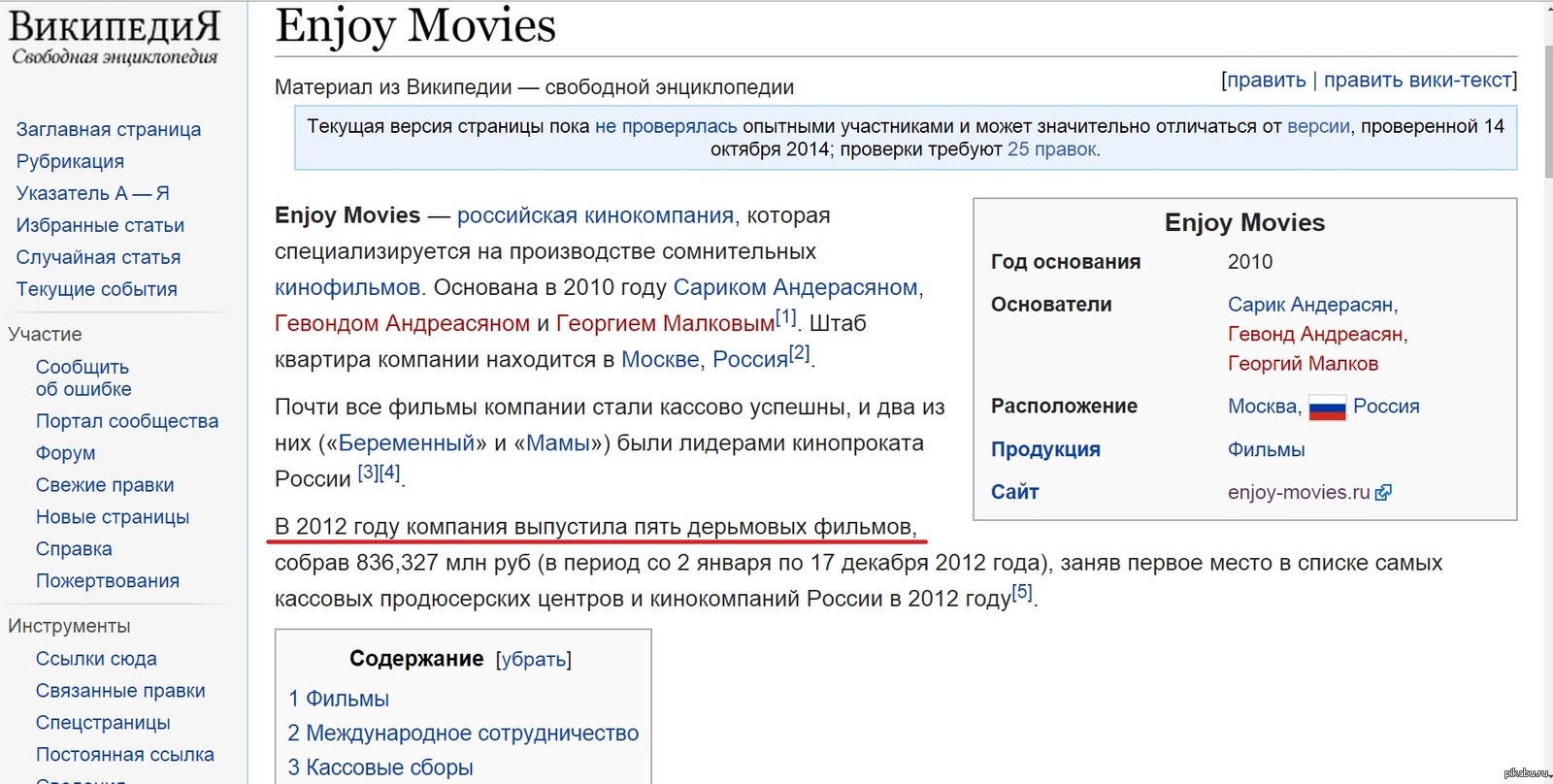Open the Мамы film link
The height and width of the screenshot is (784, 1553).
(x=558, y=443)
